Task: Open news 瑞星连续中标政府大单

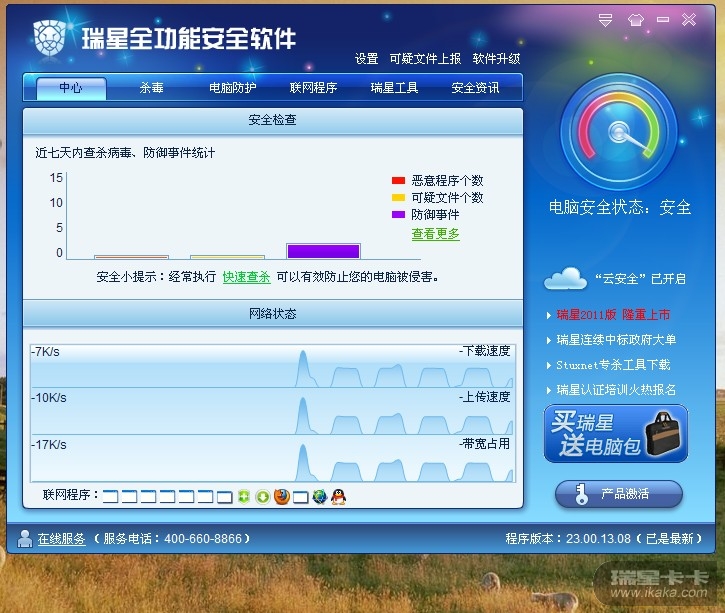Action: pyautogui.click(x=616, y=340)
